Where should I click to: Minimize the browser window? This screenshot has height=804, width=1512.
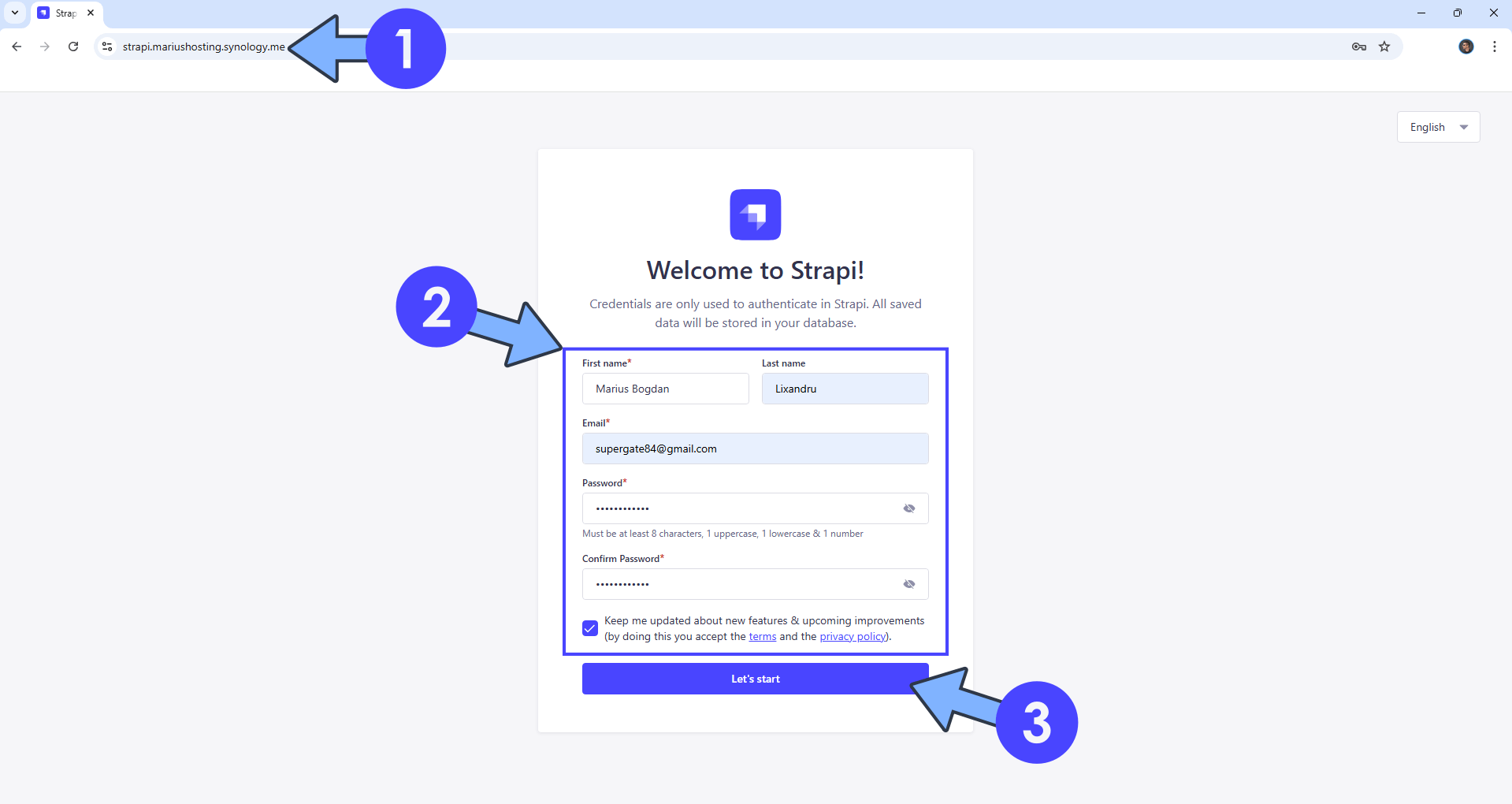[x=1421, y=13]
